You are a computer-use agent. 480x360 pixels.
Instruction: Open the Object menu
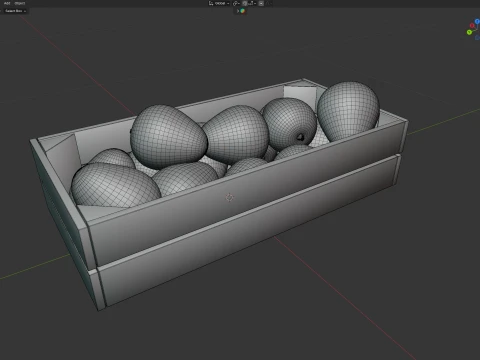coord(20,3)
